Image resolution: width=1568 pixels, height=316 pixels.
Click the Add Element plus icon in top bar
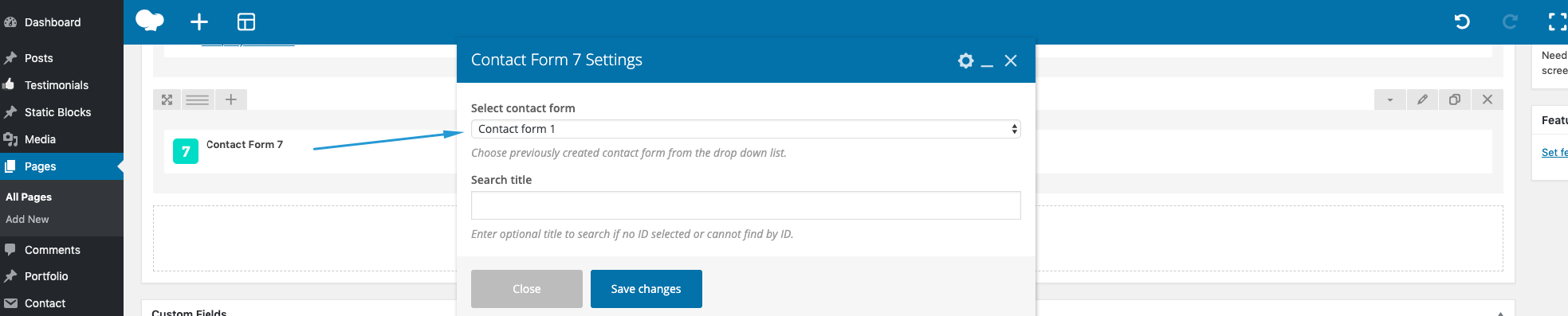tap(199, 21)
